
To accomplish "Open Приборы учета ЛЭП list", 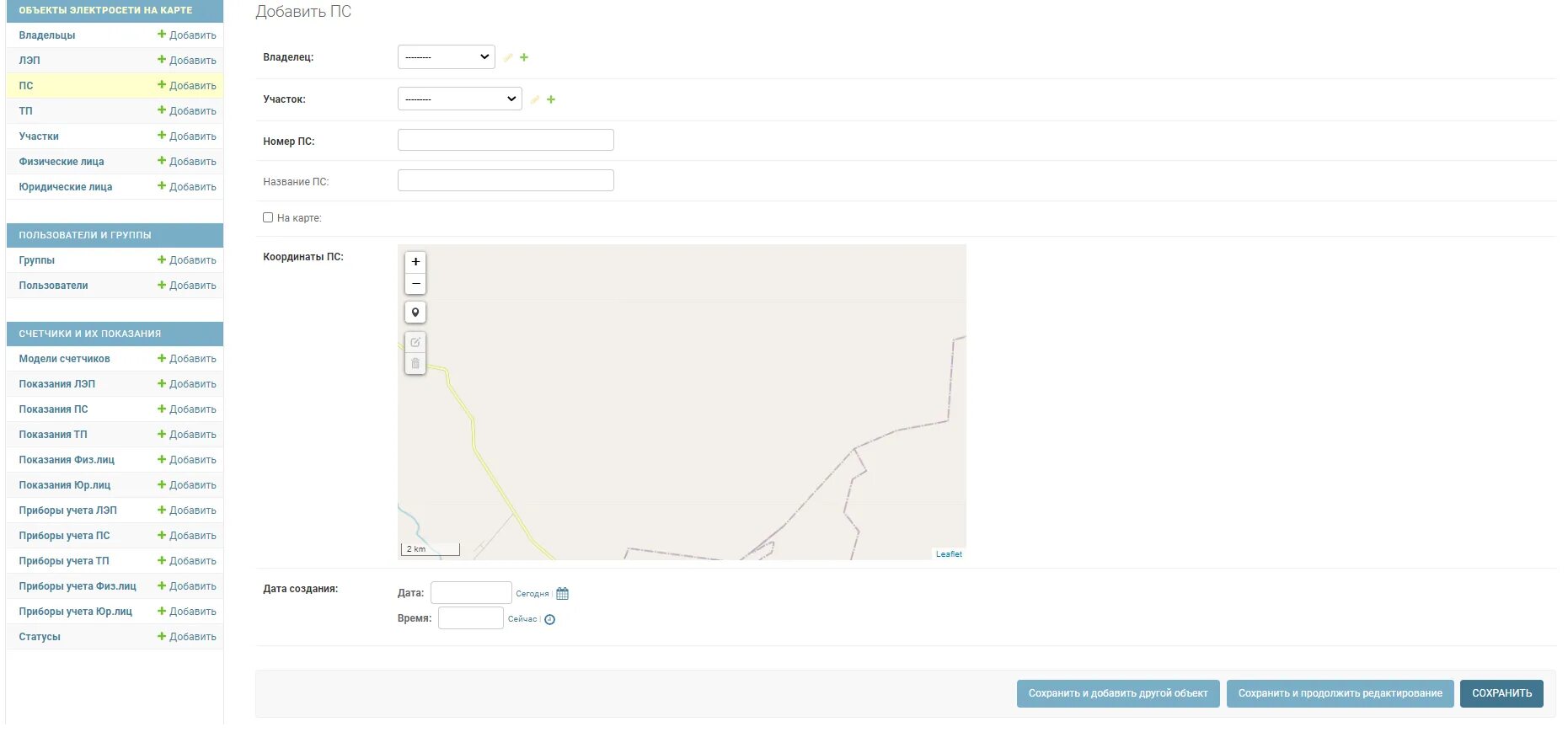I will point(68,510).
